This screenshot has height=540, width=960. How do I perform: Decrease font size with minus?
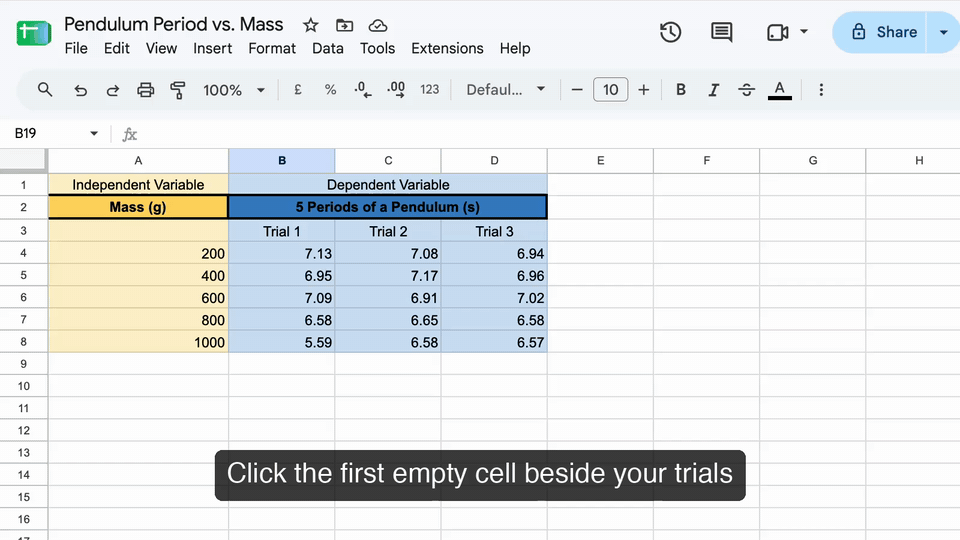coord(577,90)
